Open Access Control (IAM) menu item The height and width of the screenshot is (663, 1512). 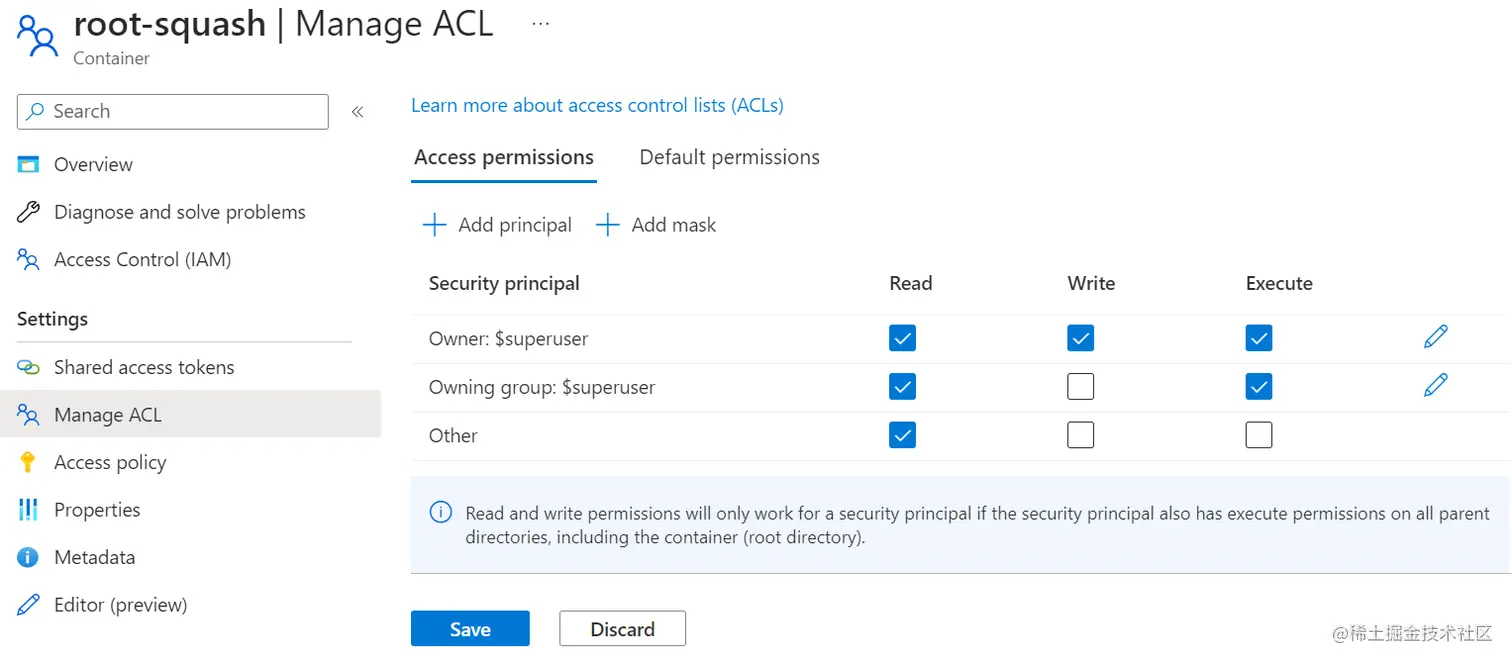click(142, 260)
